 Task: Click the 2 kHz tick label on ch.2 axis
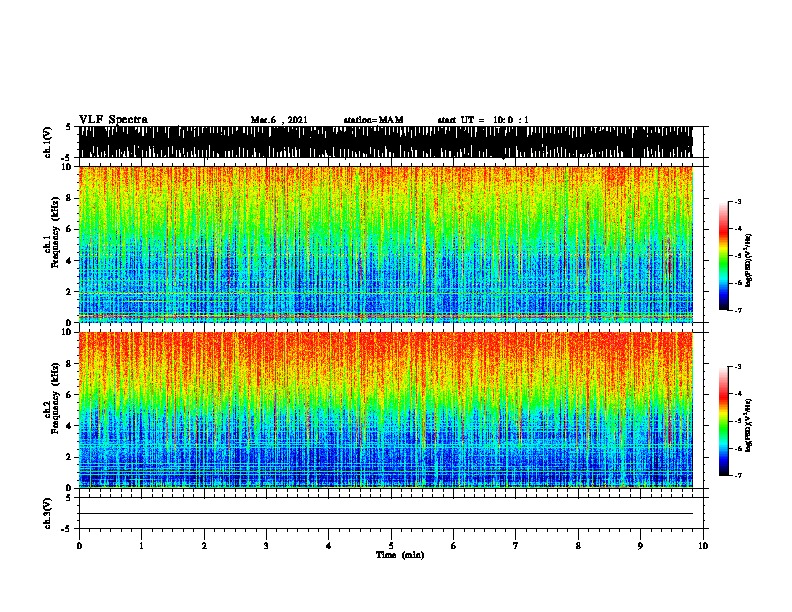click(69, 457)
